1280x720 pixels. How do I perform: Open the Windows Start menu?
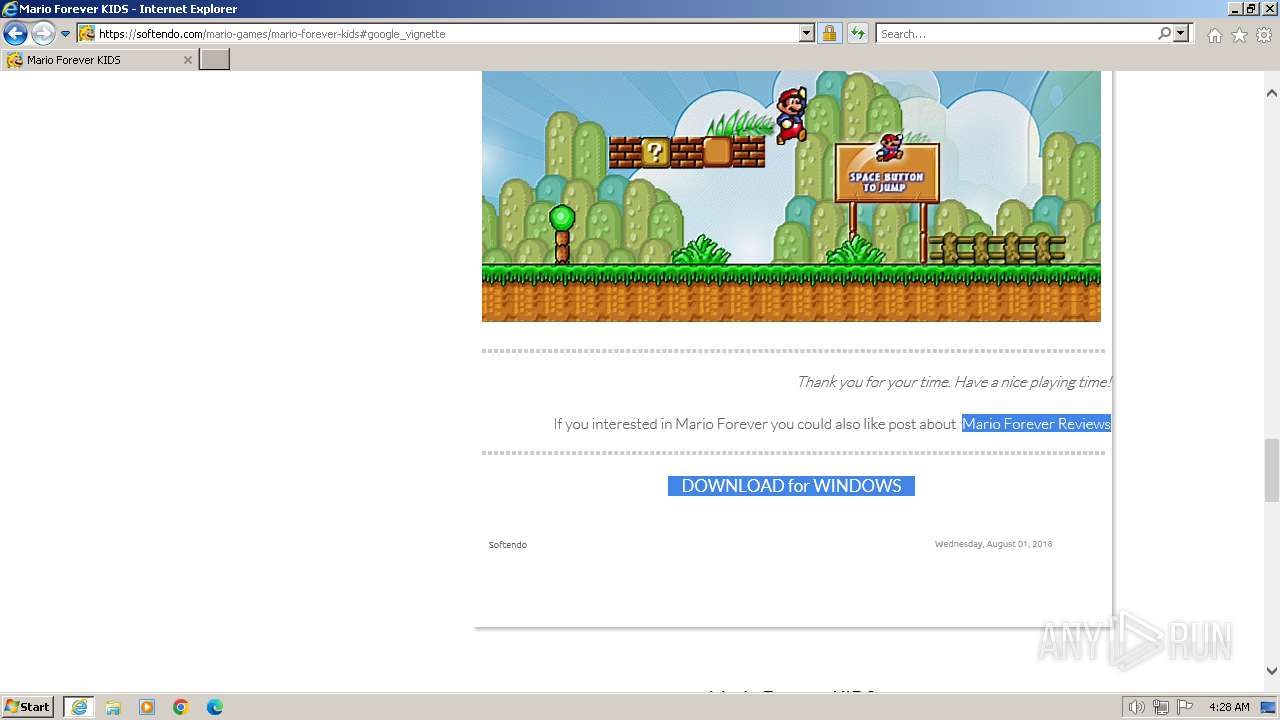point(28,707)
